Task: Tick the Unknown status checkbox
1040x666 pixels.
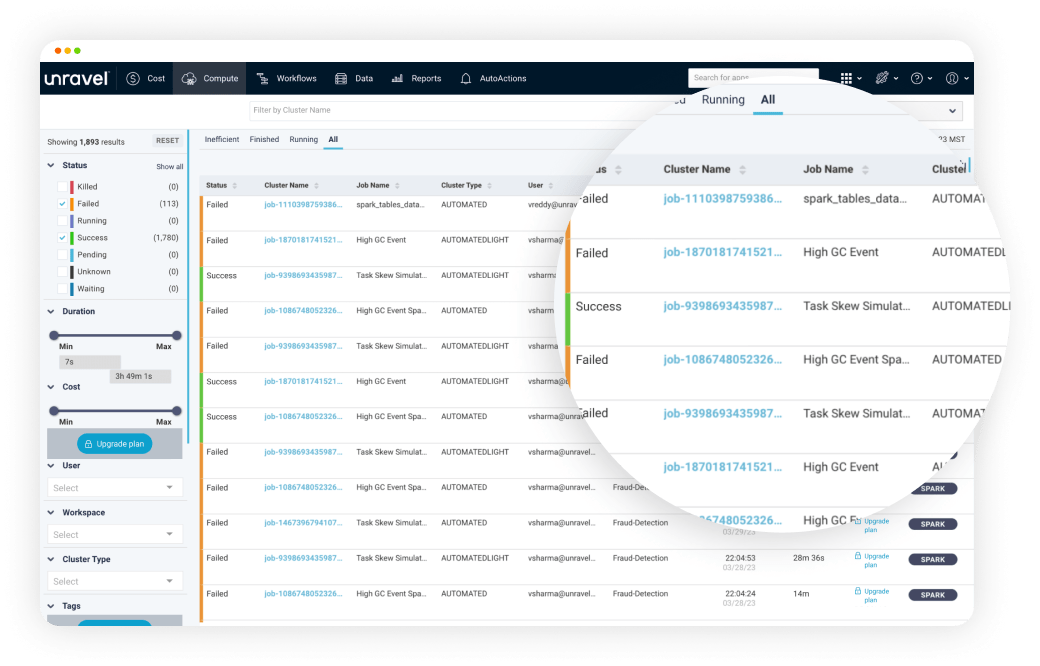Action: pos(62,272)
